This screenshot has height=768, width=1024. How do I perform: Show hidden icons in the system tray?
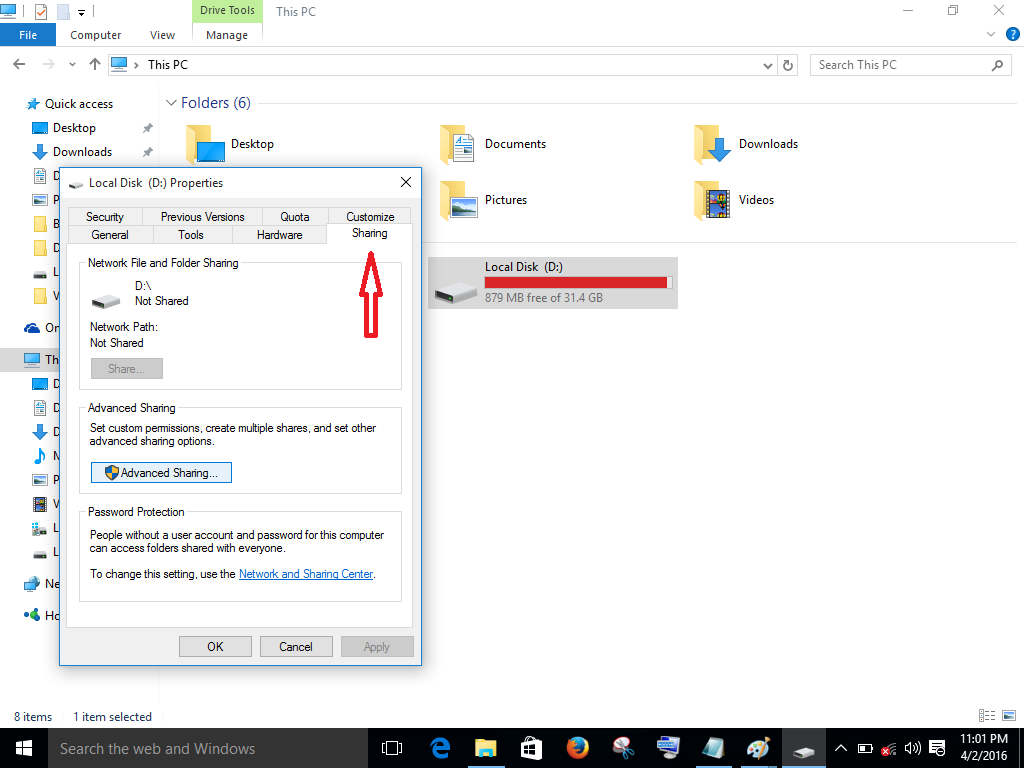pos(840,747)
